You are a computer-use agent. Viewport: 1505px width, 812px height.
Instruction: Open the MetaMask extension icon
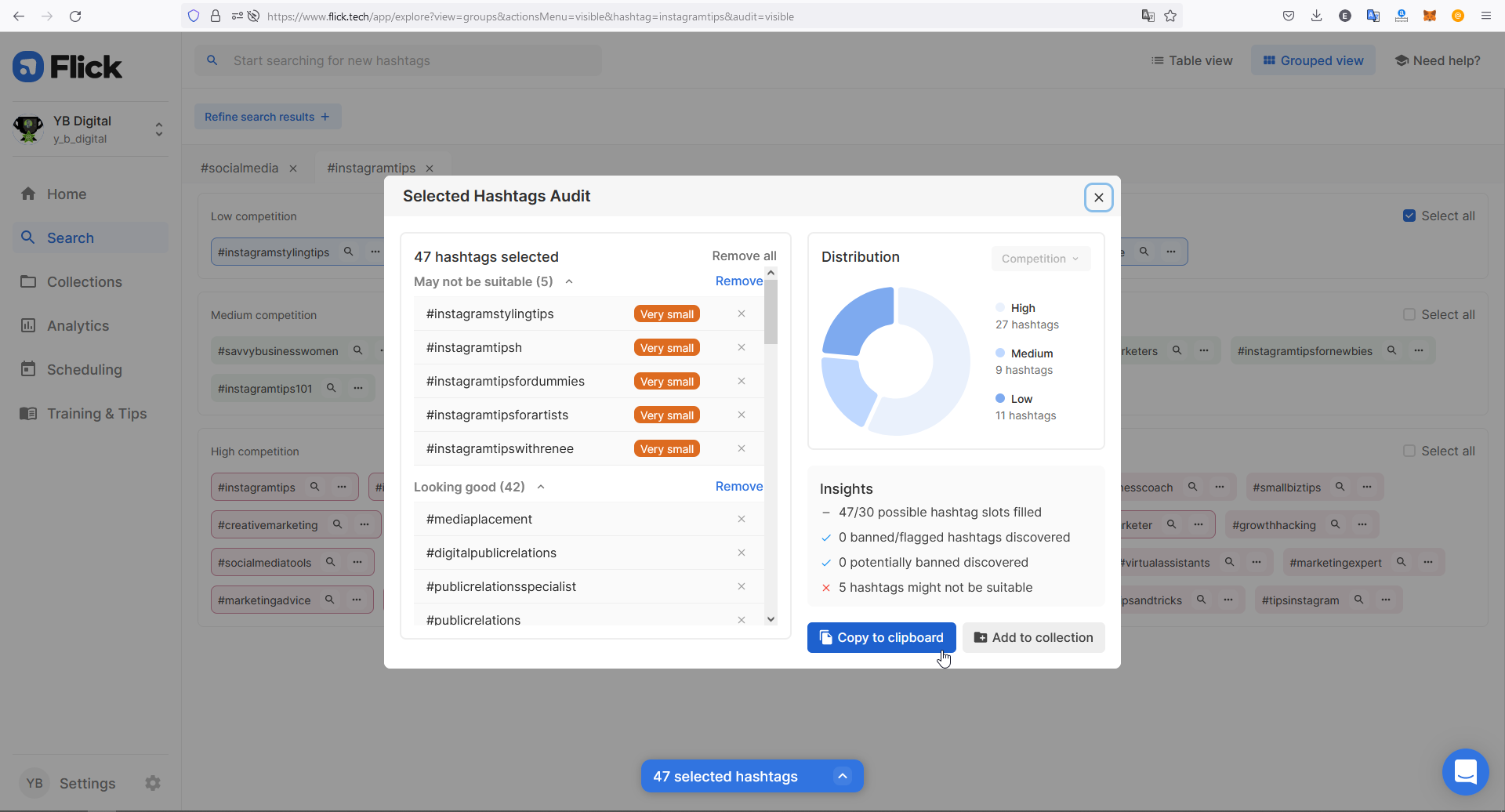click(x=1430, y=16)
